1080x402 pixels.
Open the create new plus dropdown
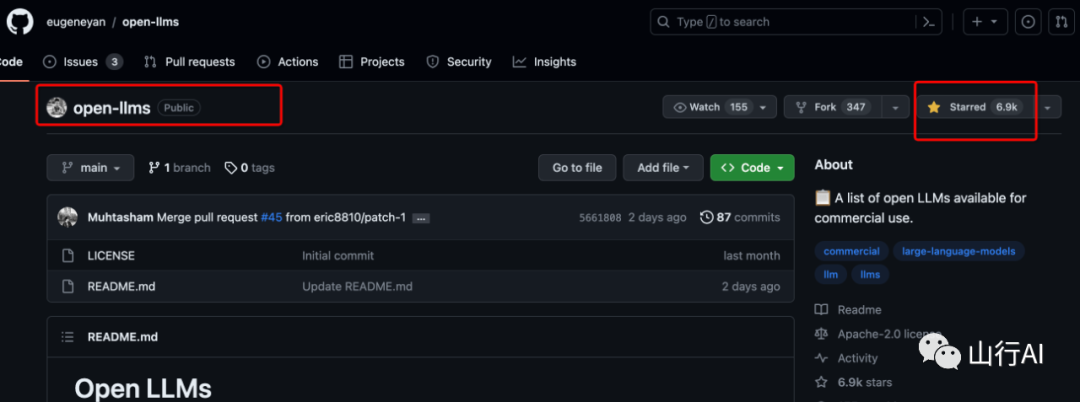[984, 22]
